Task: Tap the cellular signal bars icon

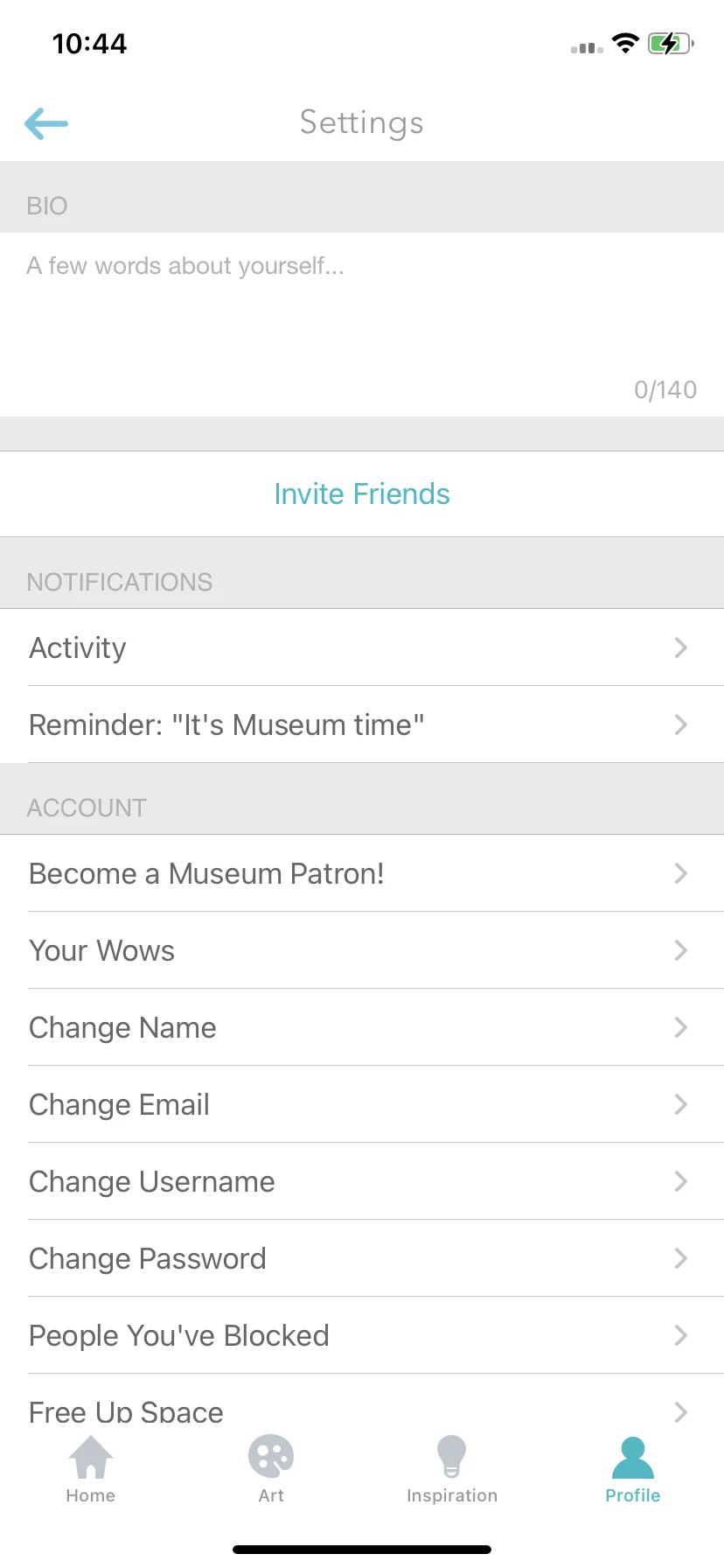Action: pyautogui.click(x=587, y=47)
